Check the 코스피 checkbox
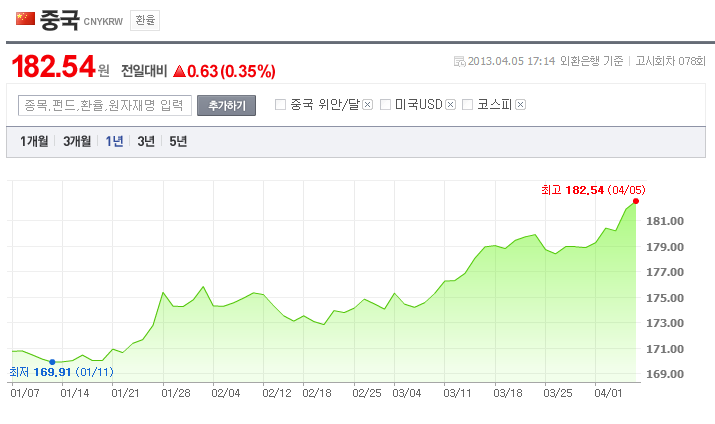The width and height of the screenshot is (715, 424). pyautogui.click(x=467, y=105)
